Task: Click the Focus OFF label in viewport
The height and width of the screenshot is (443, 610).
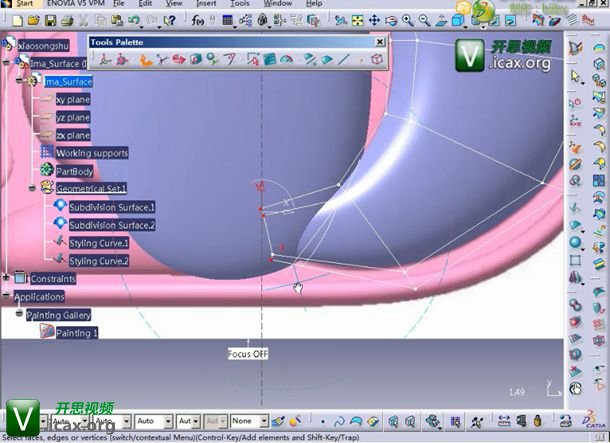Action: 248,354
